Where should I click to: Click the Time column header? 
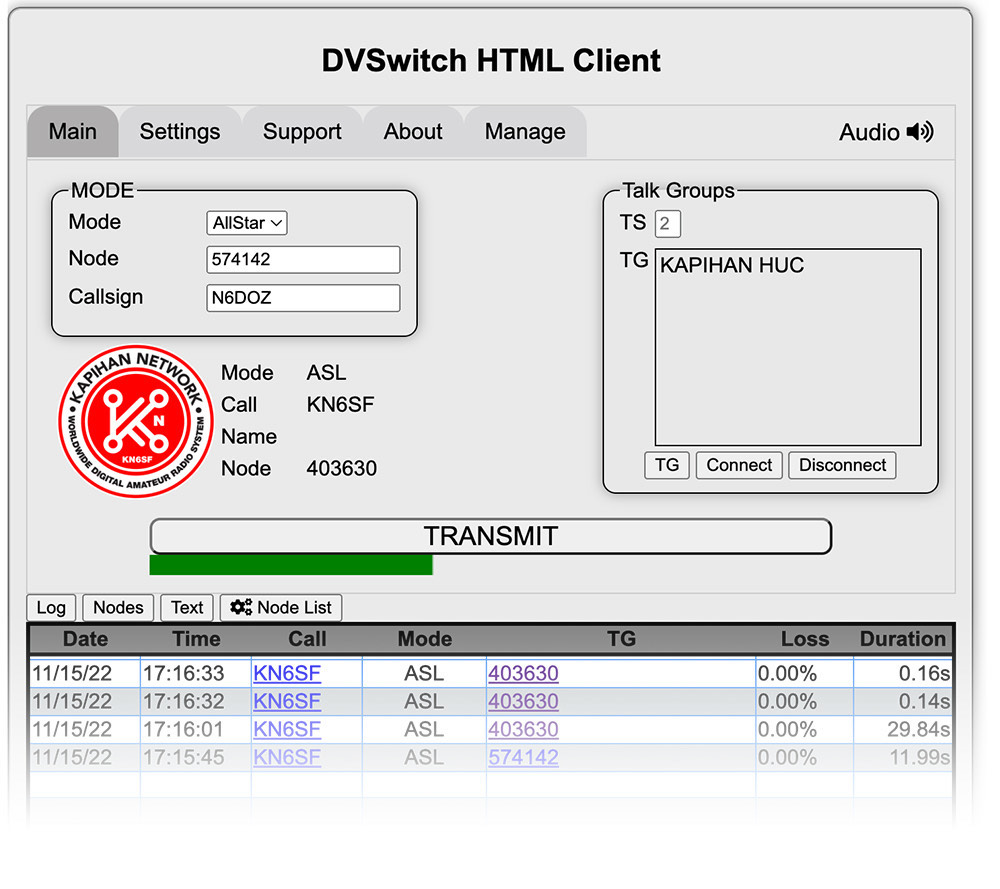[x=196, y=639]
